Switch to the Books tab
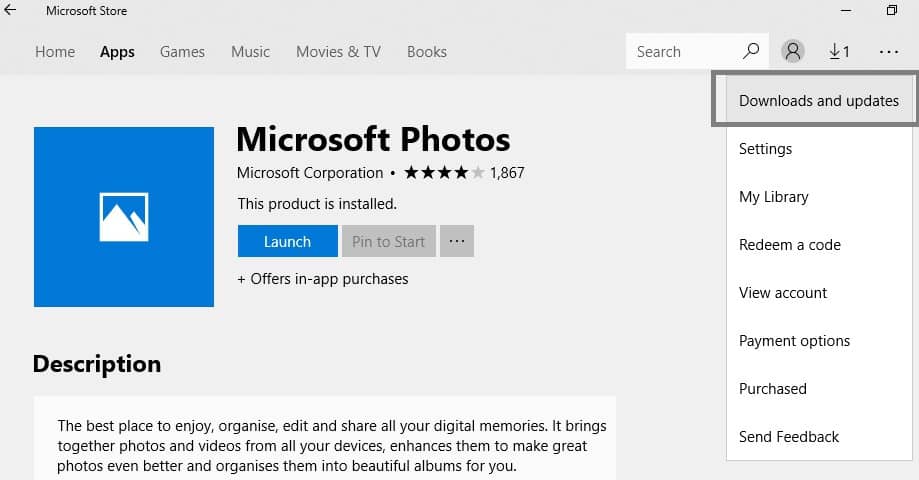This screenshot has height=480, width=919. pyautogui.click(x=427, y=52)
